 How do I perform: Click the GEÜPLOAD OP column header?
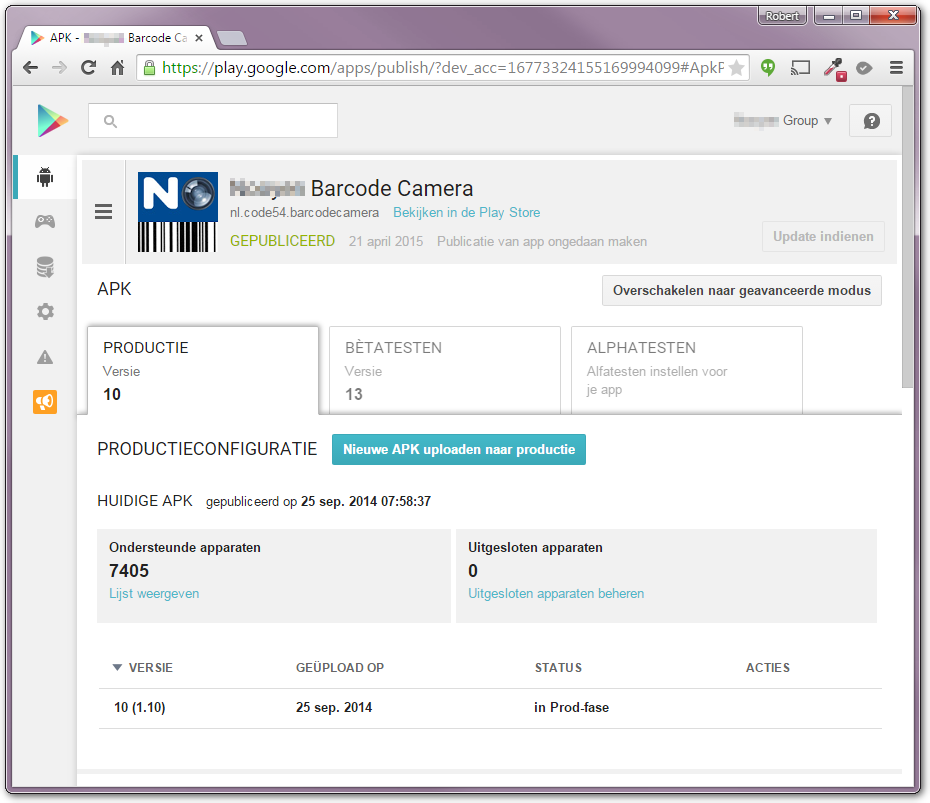(340, 668)
